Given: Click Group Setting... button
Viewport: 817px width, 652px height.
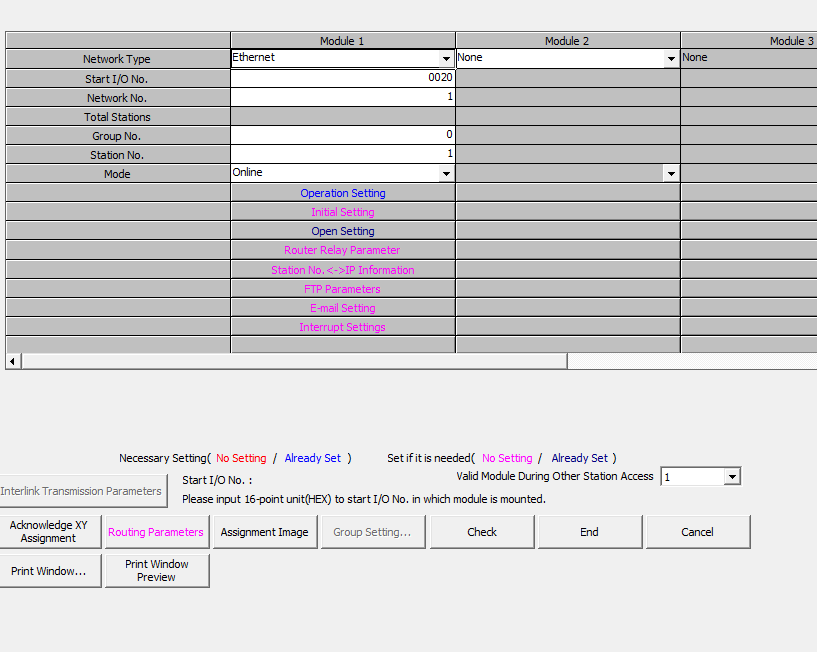Looking at the screenshot, I should tap(373, 532).
